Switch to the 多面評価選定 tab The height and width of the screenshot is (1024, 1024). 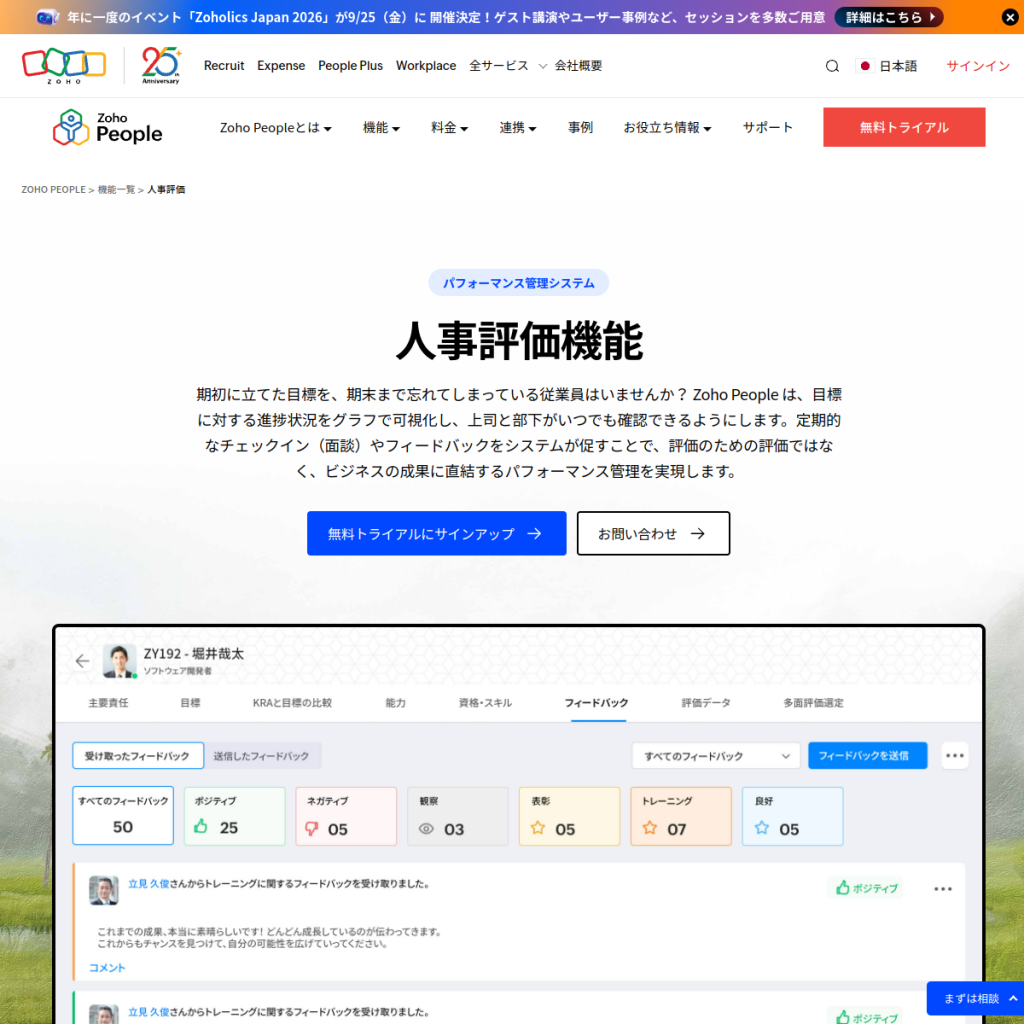[x=813, y=703]
